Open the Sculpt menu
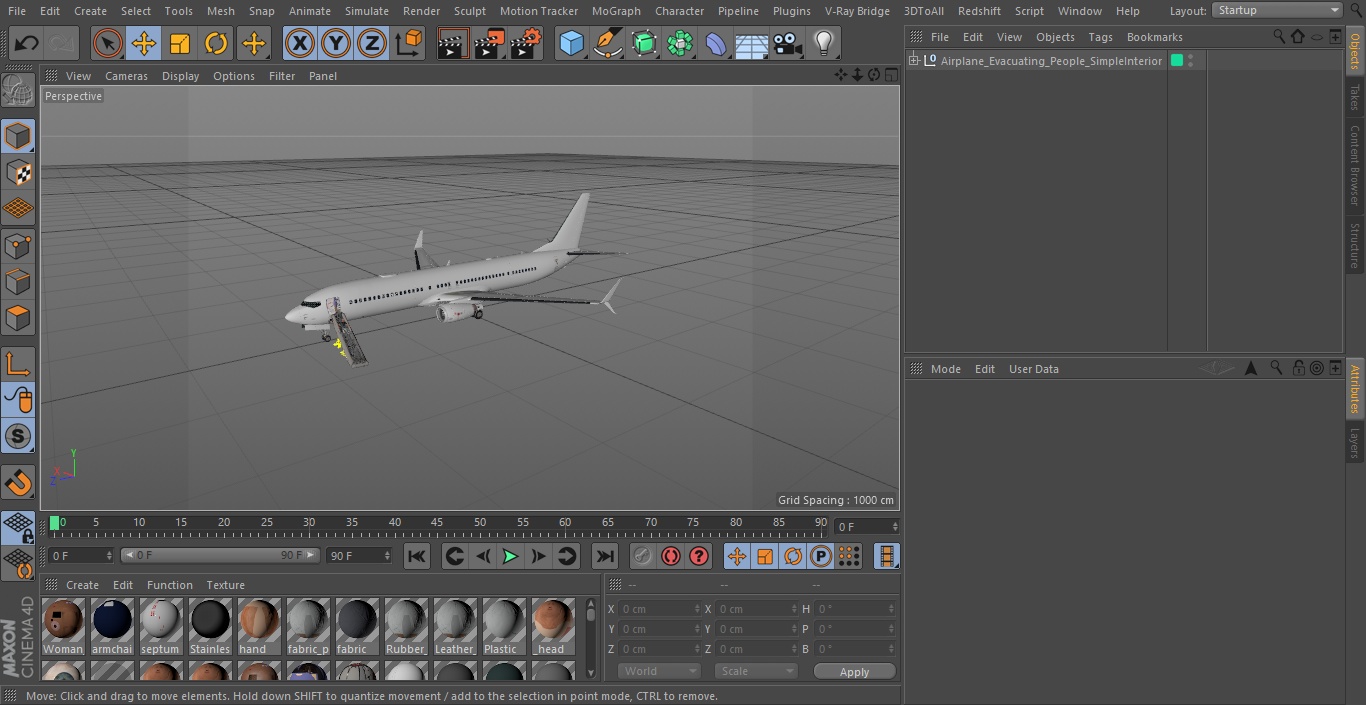This screenshot has height=705, width=1366. point(469,11)
